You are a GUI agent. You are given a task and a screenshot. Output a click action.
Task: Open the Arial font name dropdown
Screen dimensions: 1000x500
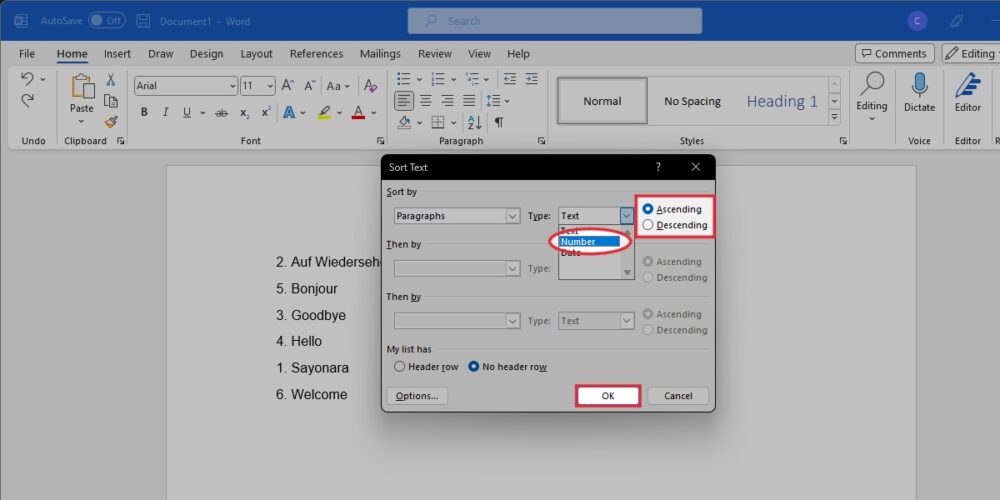click(x=232, y=86)
